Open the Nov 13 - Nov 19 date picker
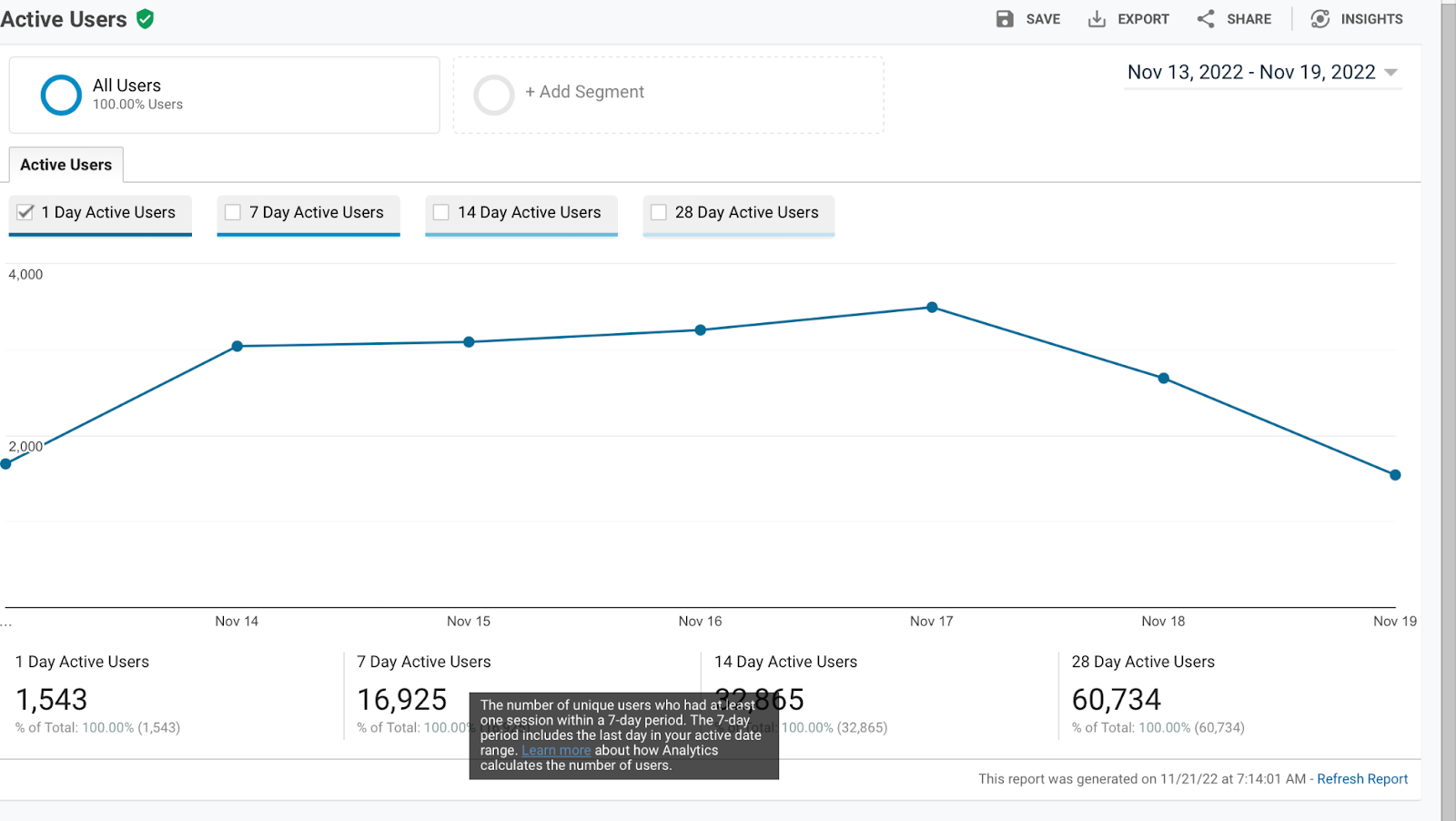1456x821 pixels. click(x=1250, y=73)
